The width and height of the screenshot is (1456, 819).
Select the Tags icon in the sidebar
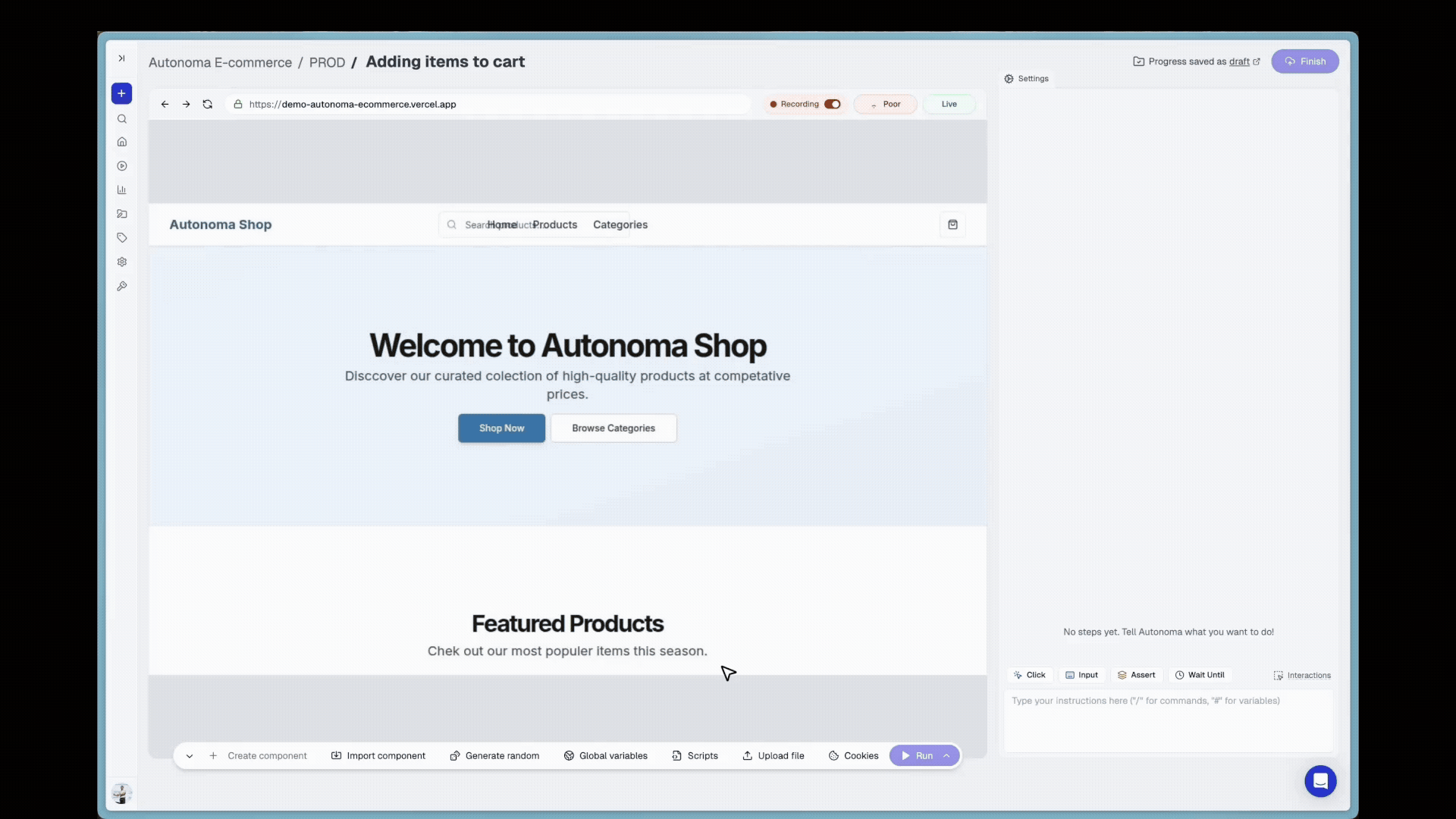(x=122, y=237)
